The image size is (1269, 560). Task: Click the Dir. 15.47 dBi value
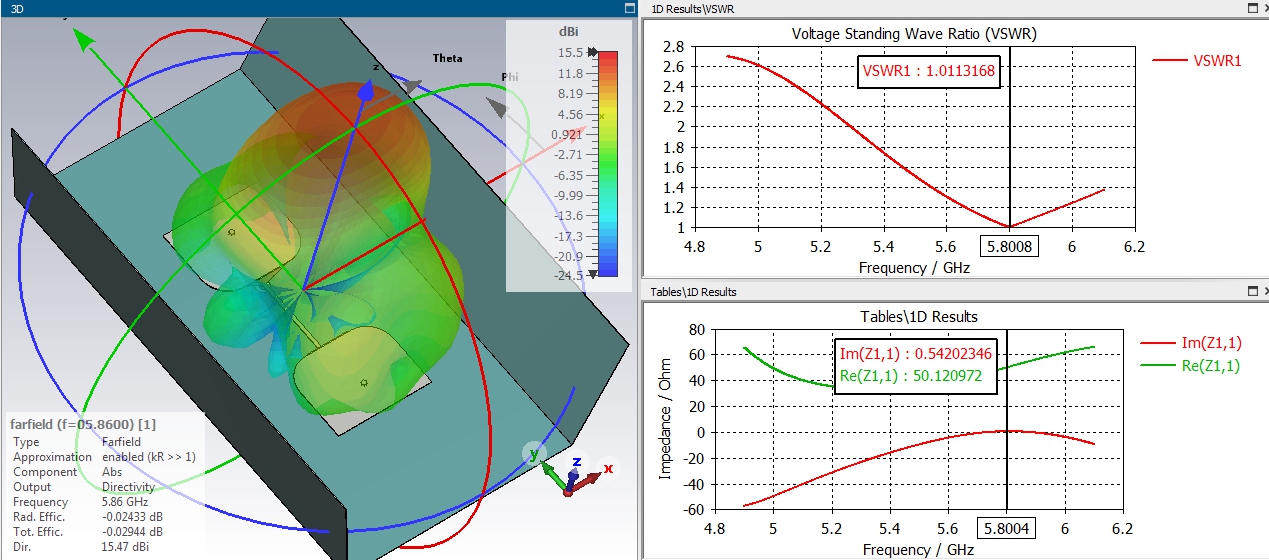[126, 547]
